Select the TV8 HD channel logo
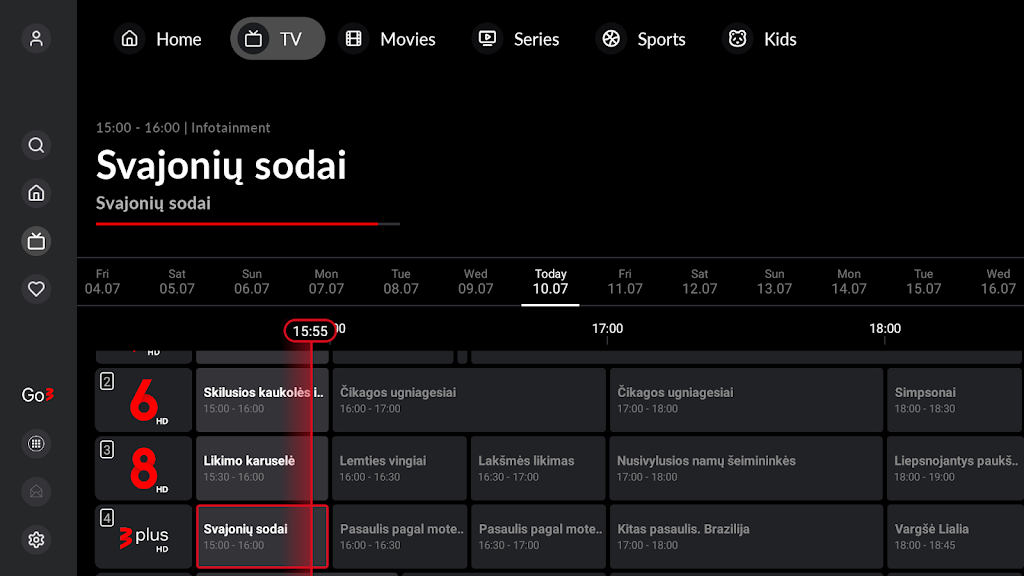Screen dimensions: 1024x576 [144, 468]
